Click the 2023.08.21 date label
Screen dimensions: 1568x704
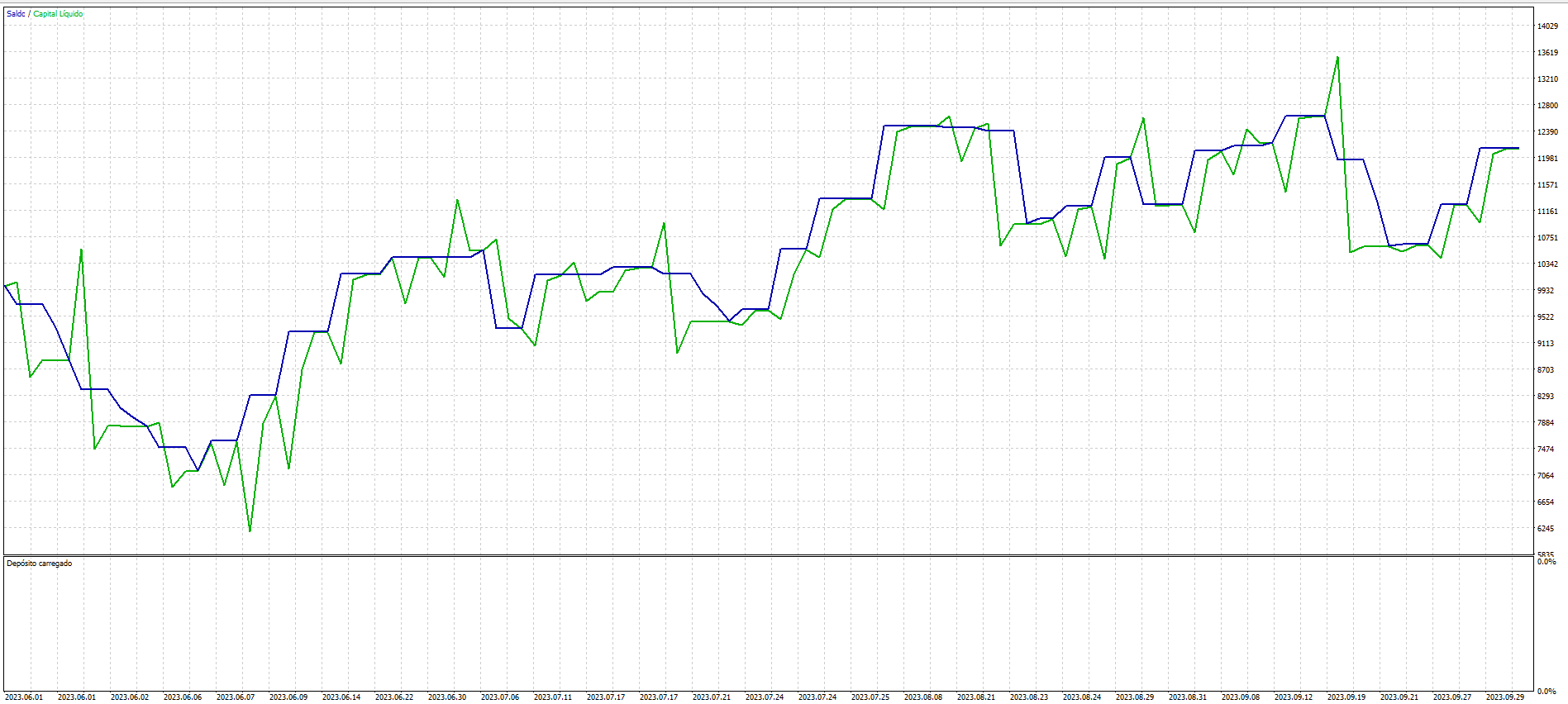976,697
